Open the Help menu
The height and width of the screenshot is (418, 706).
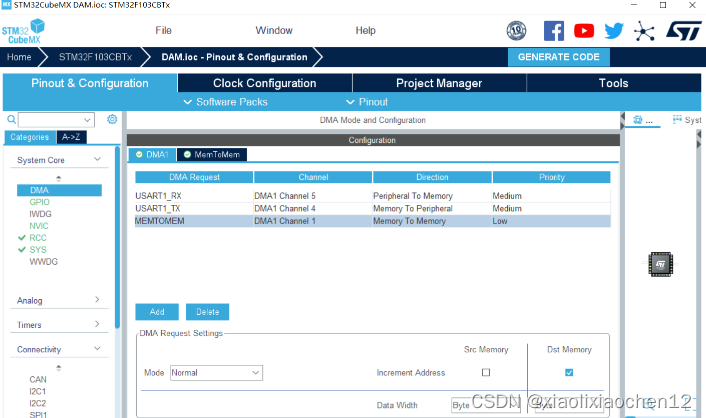coord(366,30)
